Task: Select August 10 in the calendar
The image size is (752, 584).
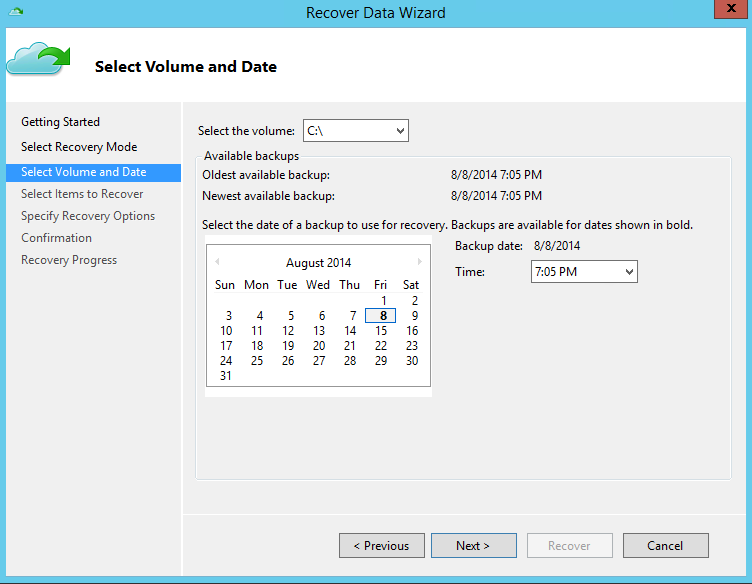Action: [x=226, y=331]
